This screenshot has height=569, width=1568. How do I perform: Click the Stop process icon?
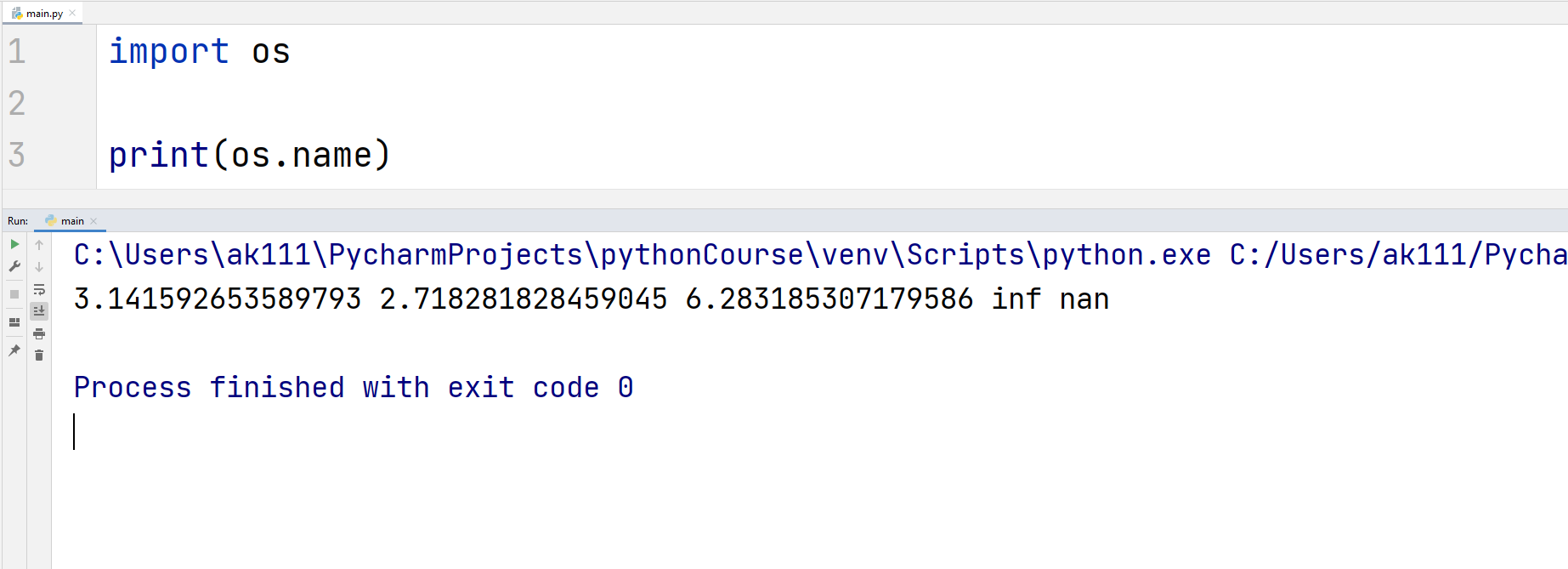pos(14,293)
